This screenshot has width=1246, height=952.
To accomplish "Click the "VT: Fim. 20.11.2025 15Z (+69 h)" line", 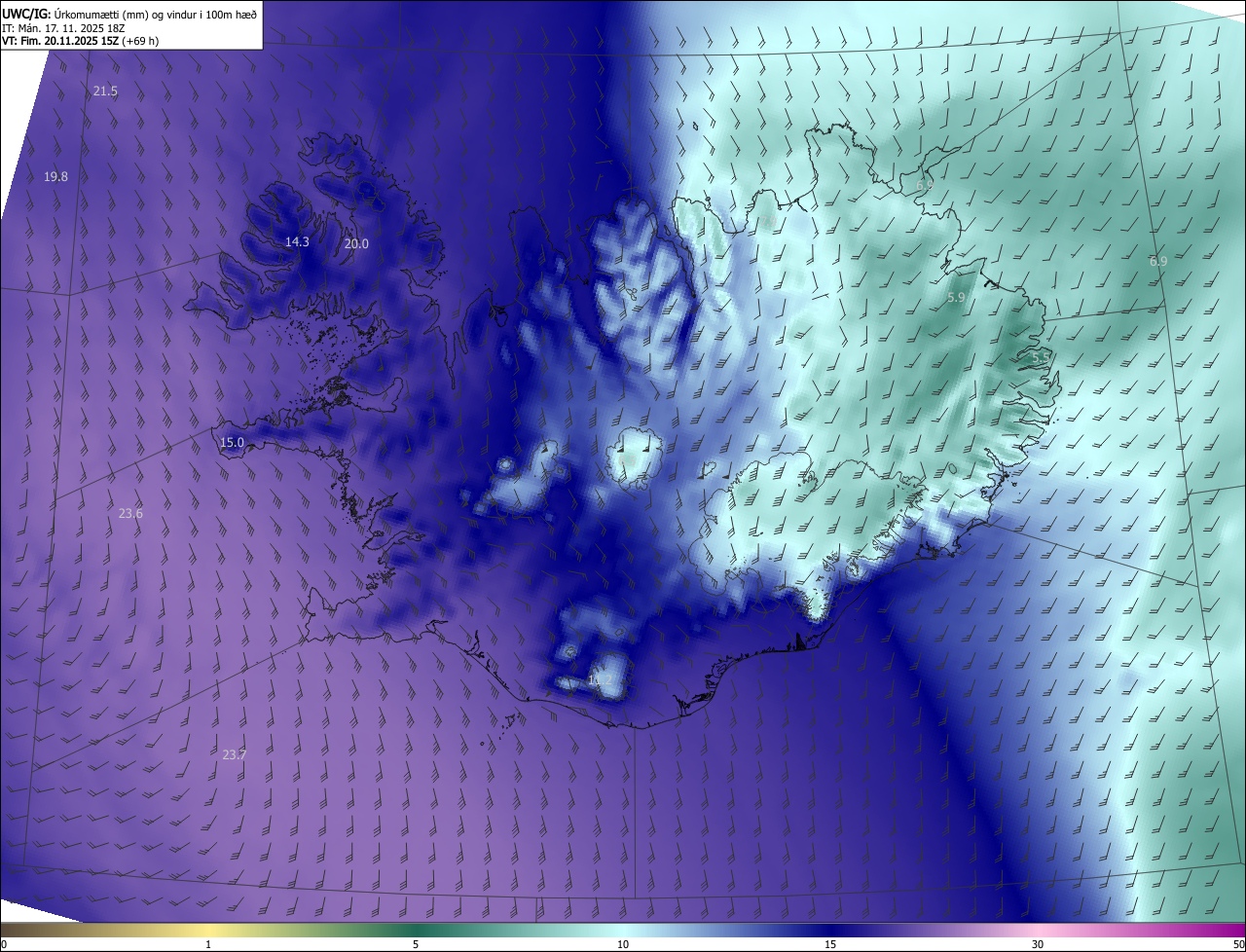I will coord(80,41).
